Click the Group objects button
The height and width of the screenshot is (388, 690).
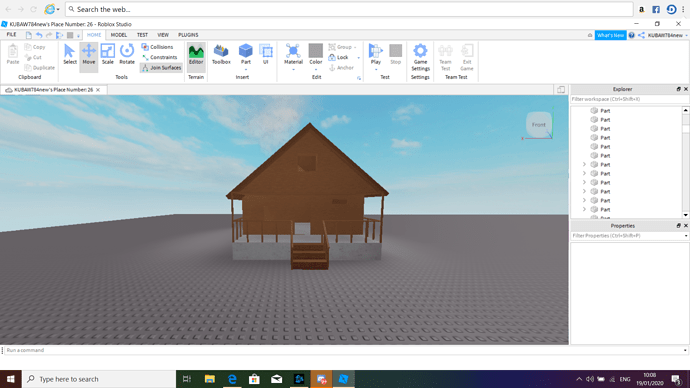pos(341,47)
